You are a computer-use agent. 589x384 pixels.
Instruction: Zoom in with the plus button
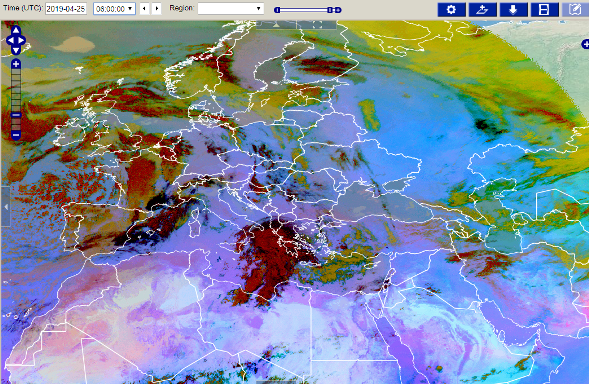(x=16, y=64)
